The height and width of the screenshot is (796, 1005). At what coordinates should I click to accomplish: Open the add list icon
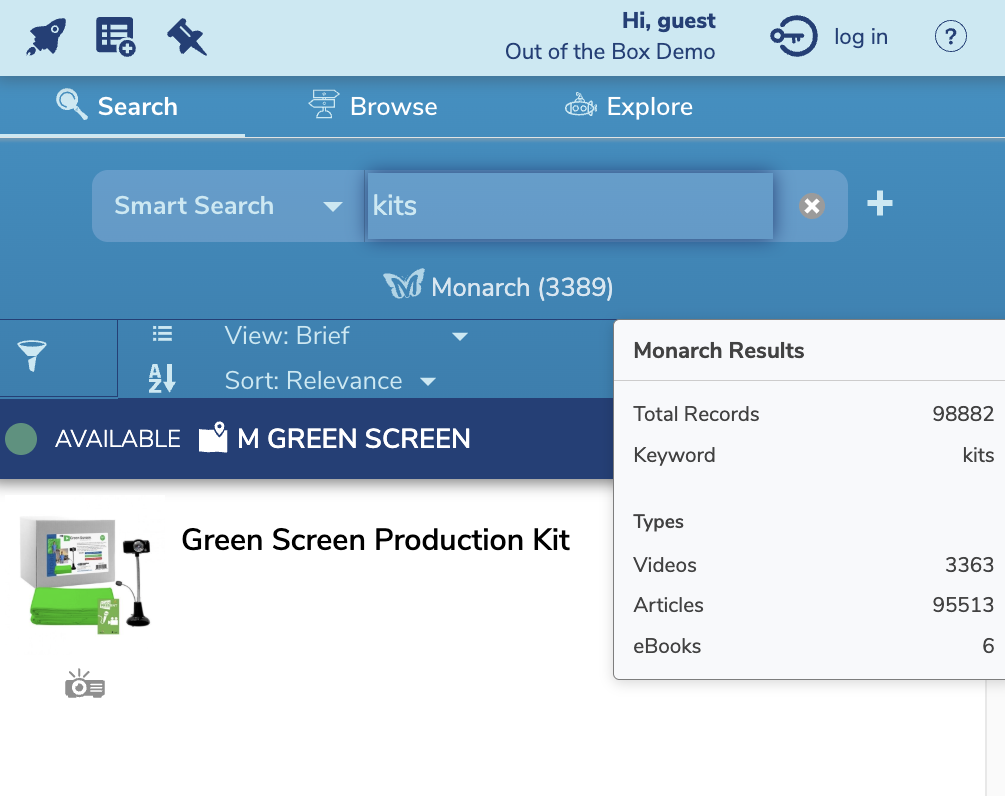point(115,37)
